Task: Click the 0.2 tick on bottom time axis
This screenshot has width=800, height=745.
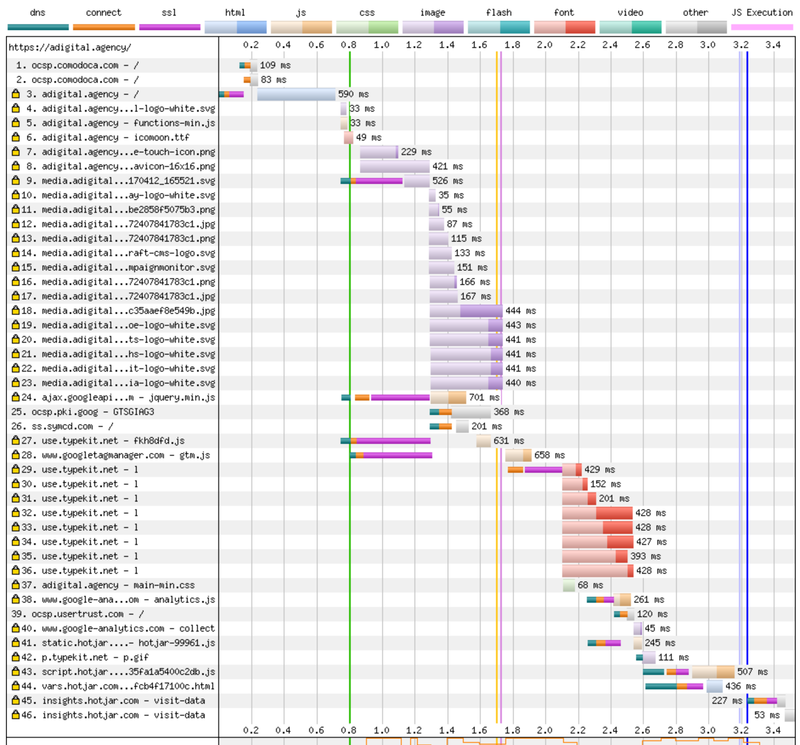Action: click(x=251, y=730)
